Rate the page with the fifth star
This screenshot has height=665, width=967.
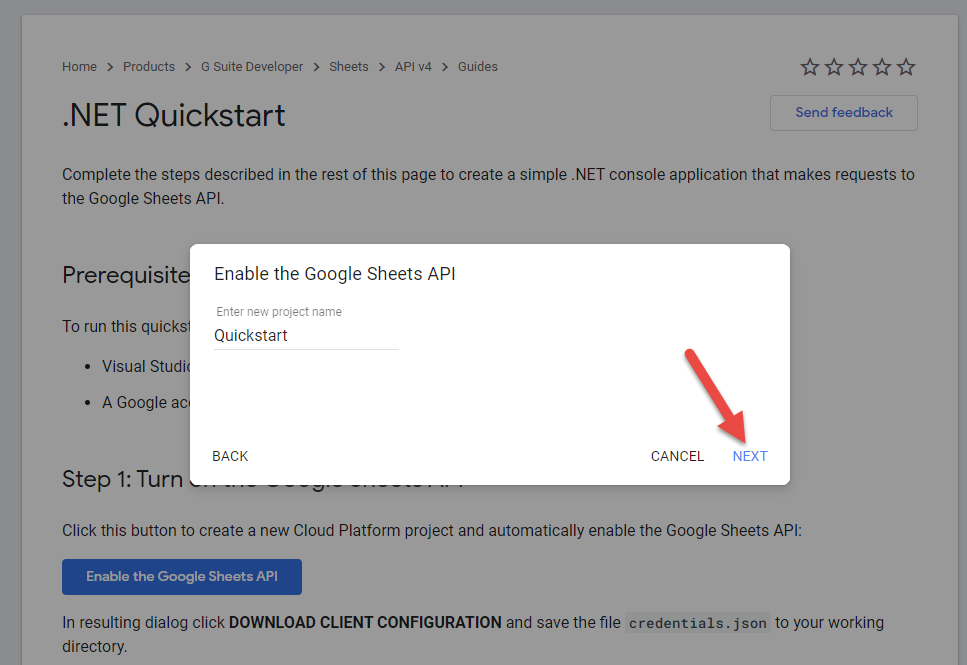[906, 67]
